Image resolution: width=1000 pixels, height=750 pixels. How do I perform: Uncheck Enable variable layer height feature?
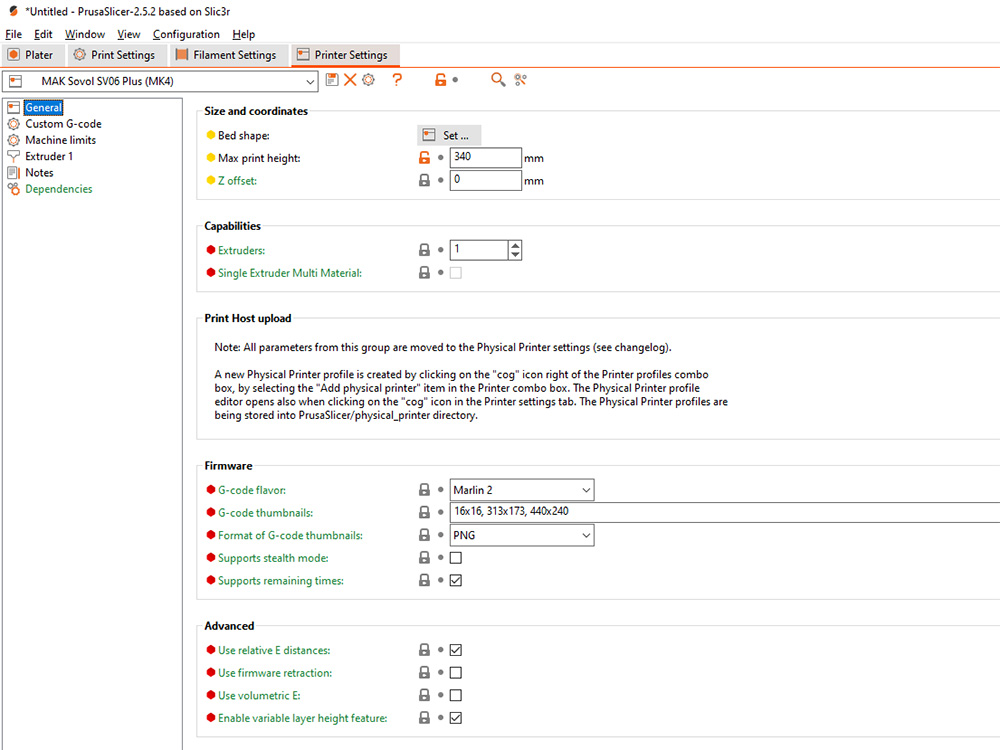coord(455,718)
